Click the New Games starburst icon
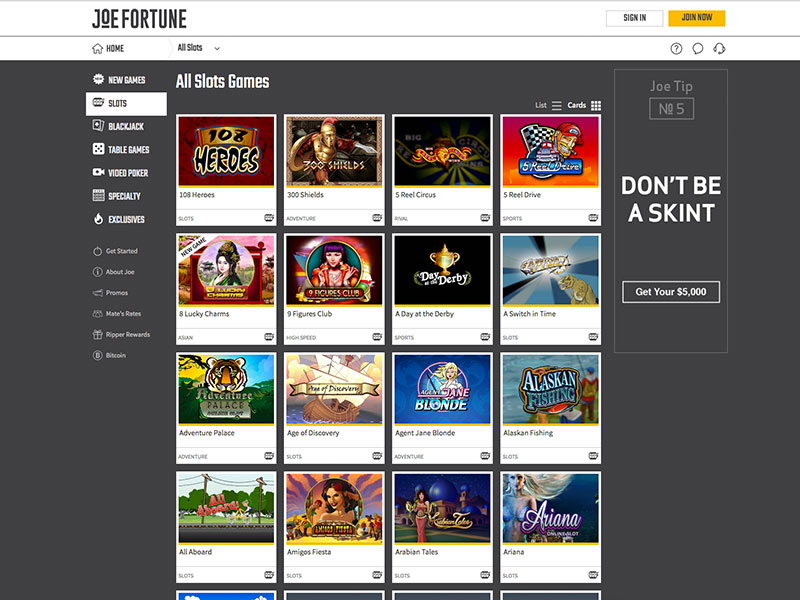 click(96, 80)
